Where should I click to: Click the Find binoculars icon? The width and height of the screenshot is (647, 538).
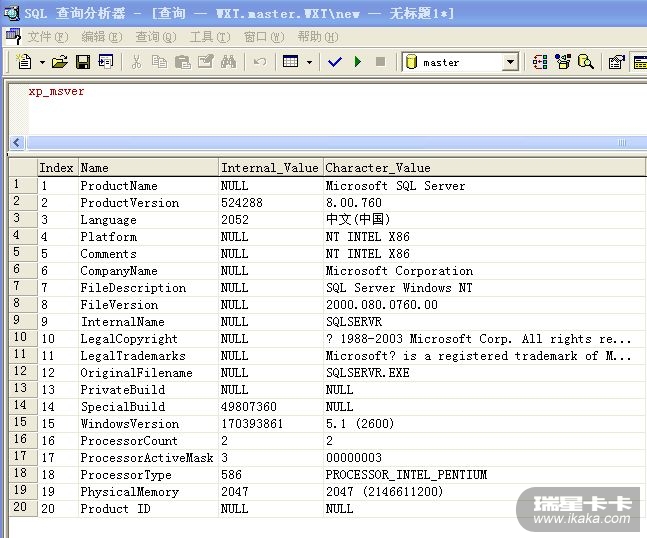pyautogui.click(x=229, y=62)
